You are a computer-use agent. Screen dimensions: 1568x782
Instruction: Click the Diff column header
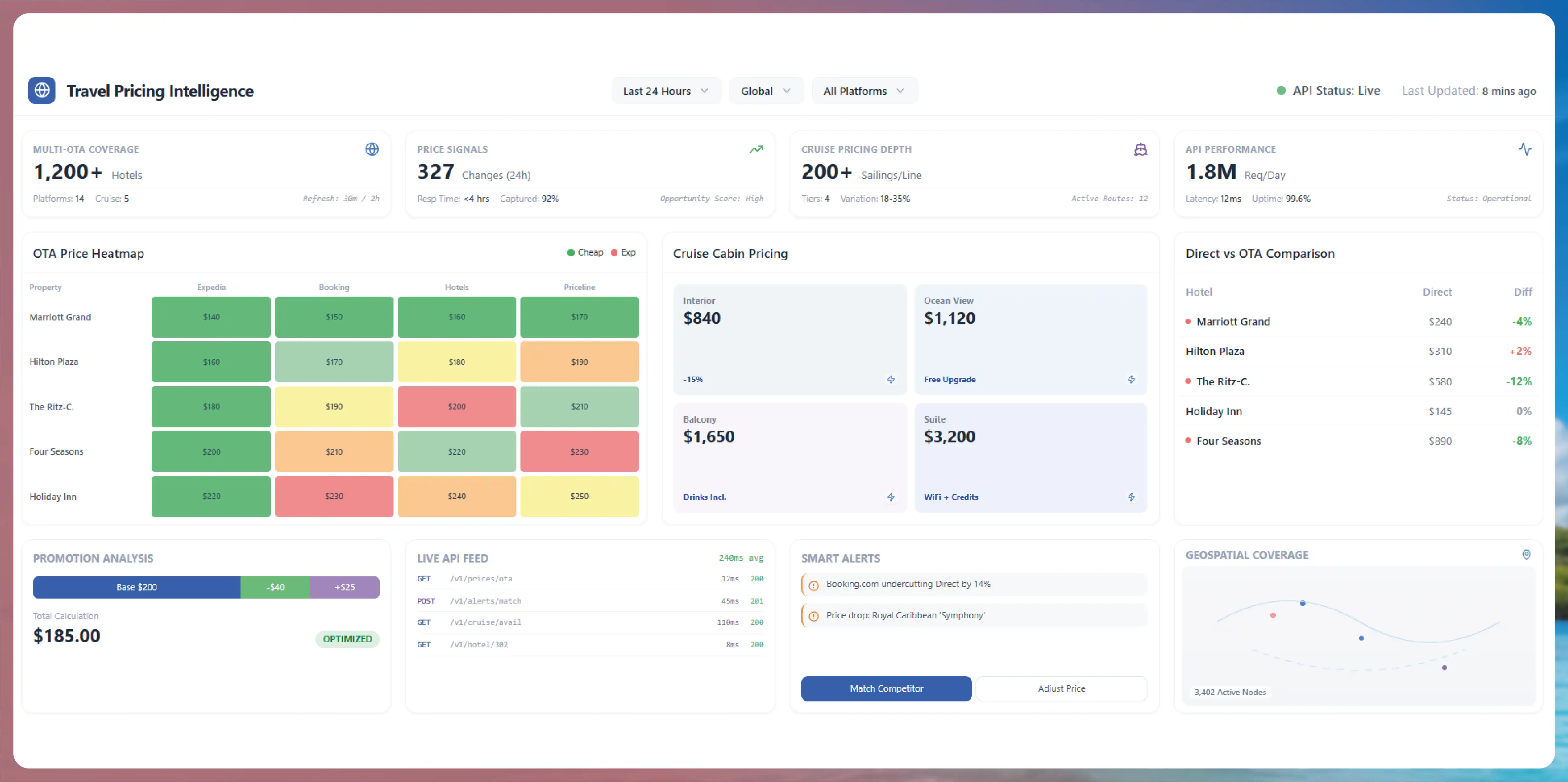point(1523,292)
